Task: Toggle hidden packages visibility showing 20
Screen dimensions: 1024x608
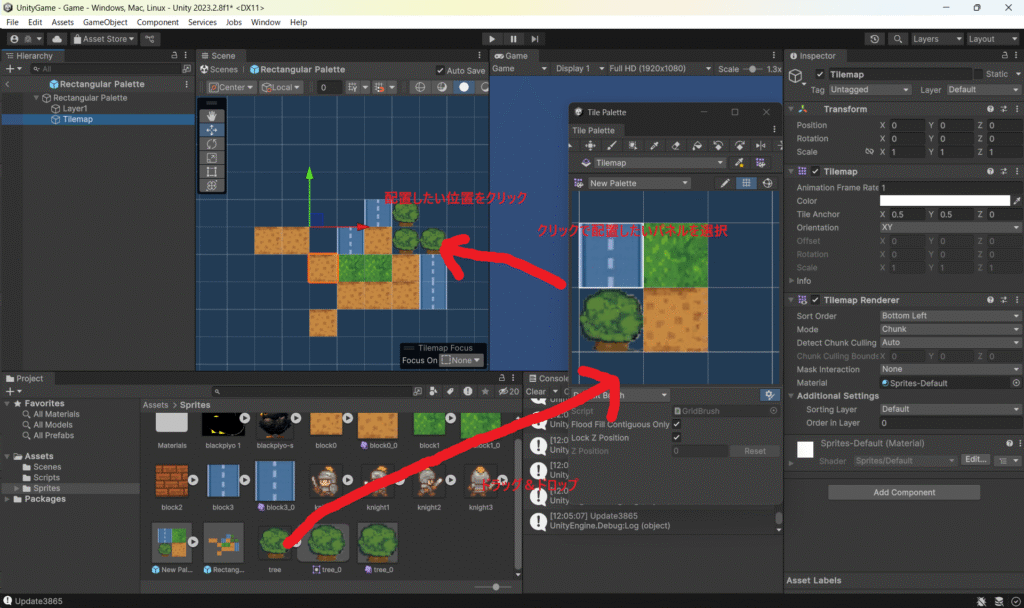Action: [508, 391]
